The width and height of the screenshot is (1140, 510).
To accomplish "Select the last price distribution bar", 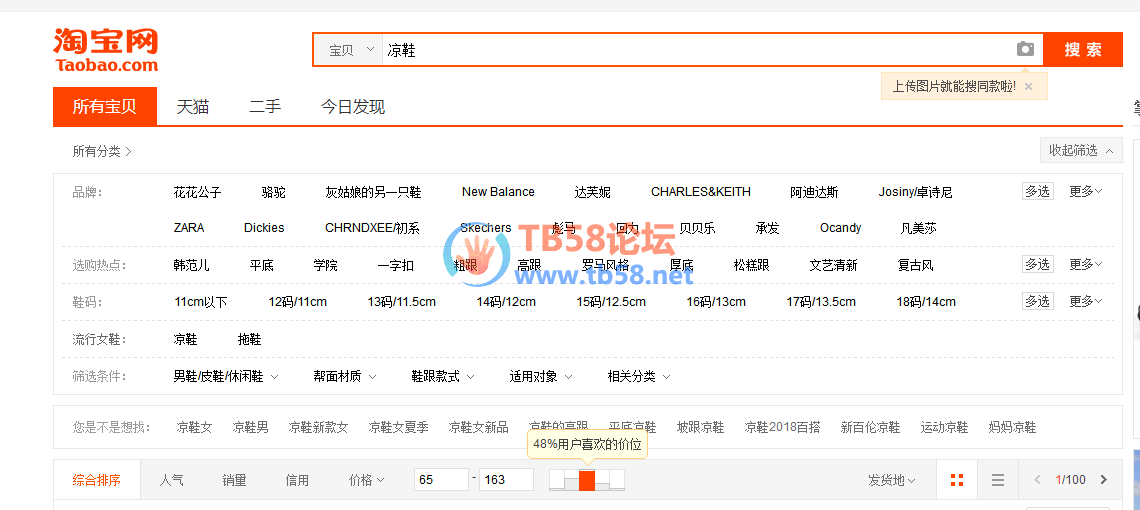I will tap(617, 480).
